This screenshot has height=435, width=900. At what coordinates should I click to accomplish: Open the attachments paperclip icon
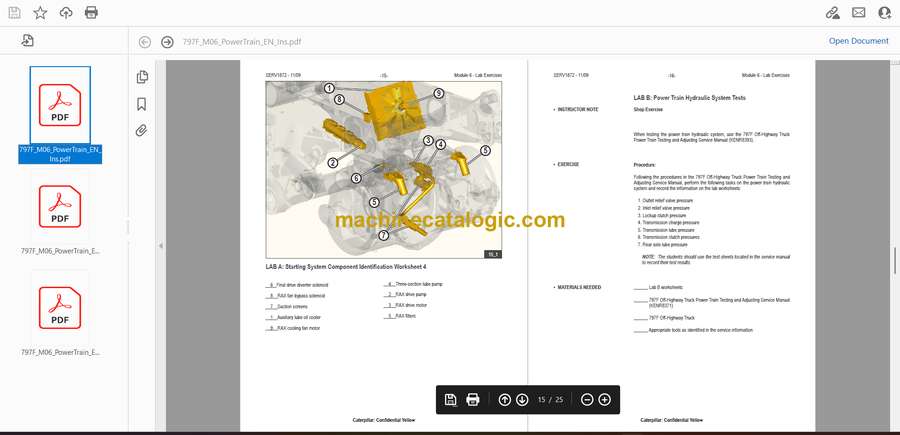coord(141,130)
